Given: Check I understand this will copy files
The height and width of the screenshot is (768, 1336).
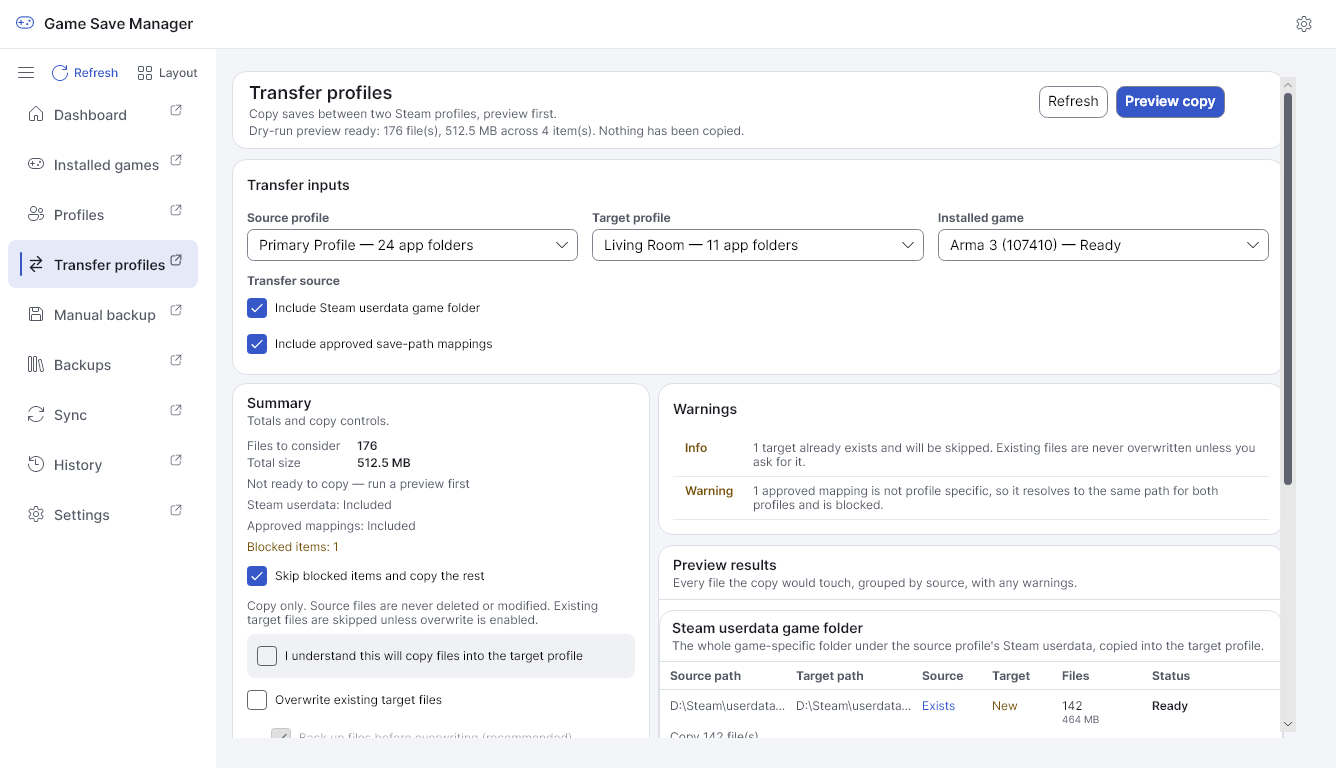Looking at the screenshot, I should point(267,656).
